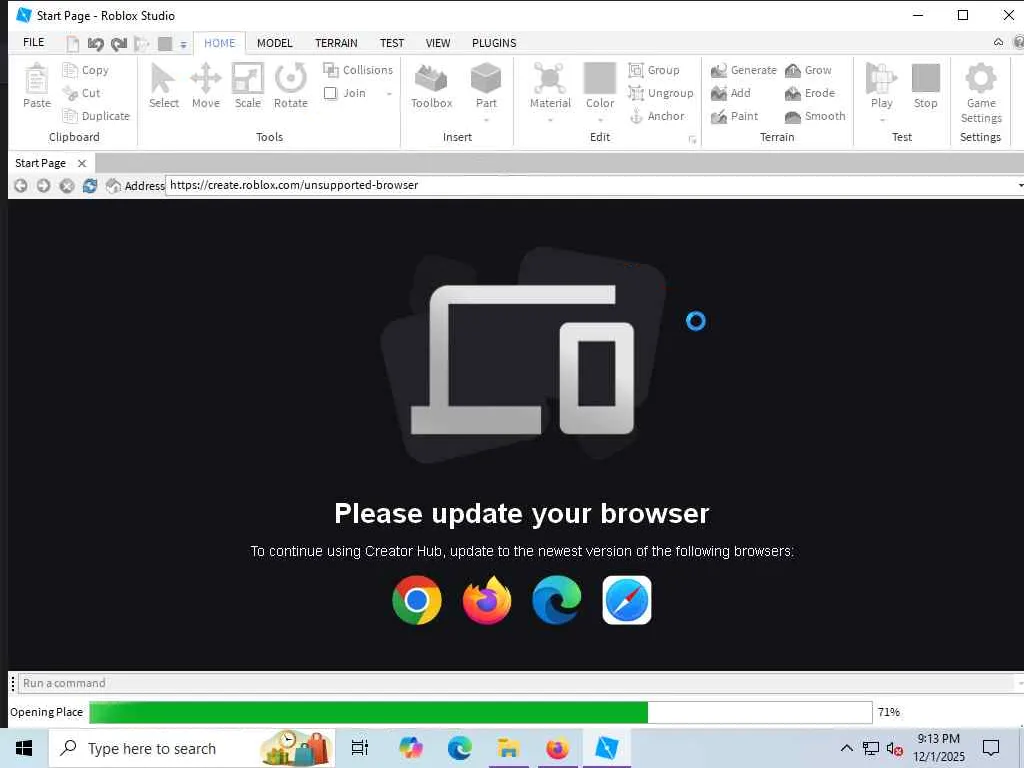Click the Chrome browser icon on page
Viewport: 1024px width, 768px height.
(417, 600)
